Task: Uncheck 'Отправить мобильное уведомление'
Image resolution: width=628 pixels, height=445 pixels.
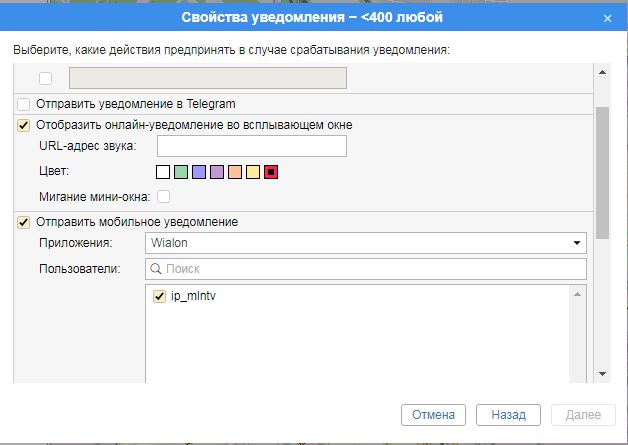Action: [x=24, y=221]
